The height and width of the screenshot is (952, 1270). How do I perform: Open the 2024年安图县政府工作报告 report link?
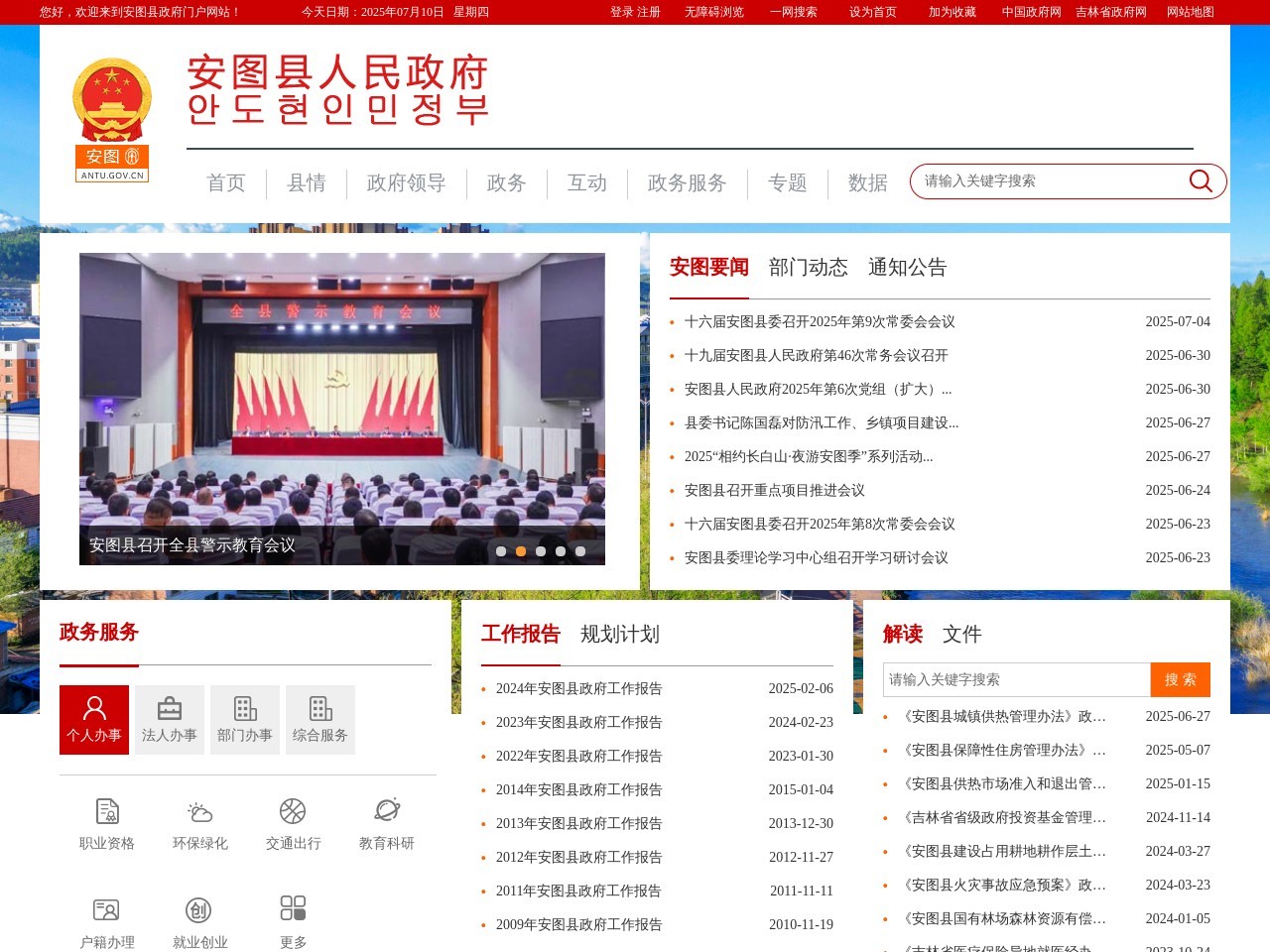579,688
